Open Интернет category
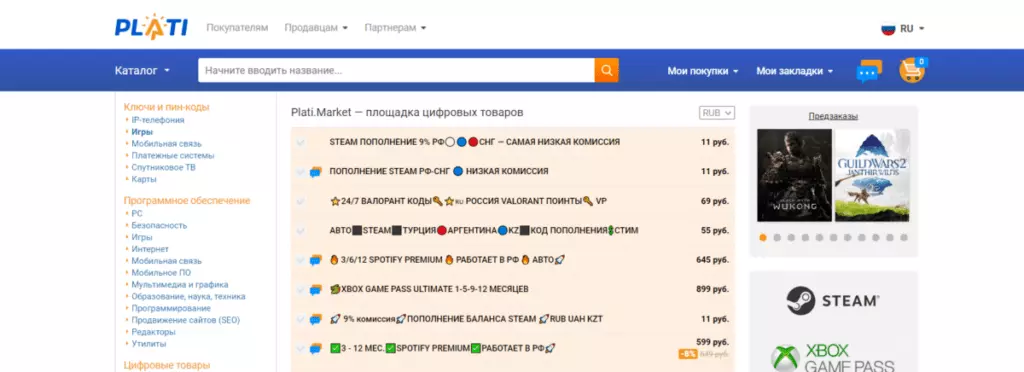The width and height of the screenshot is (1024, 372). (150, 249)
